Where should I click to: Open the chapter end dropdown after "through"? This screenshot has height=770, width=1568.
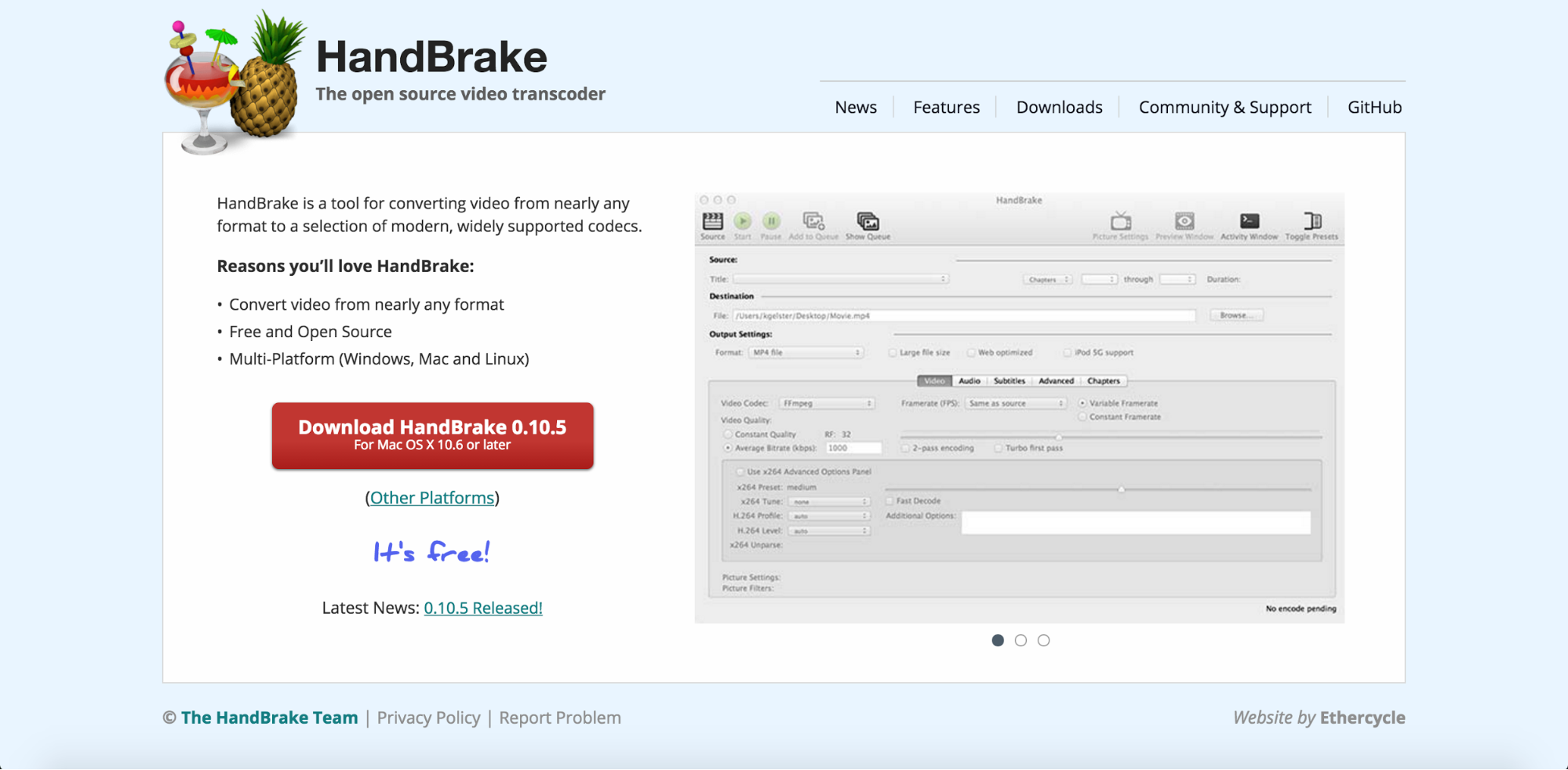click(x=1177, y=279)
